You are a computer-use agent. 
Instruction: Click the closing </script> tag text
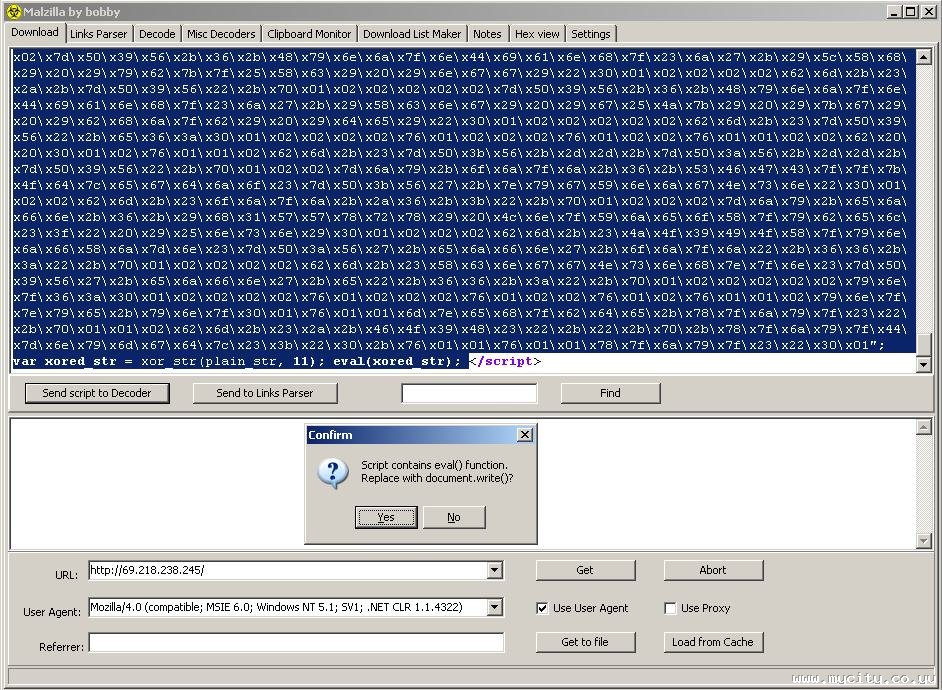point(506,362)
